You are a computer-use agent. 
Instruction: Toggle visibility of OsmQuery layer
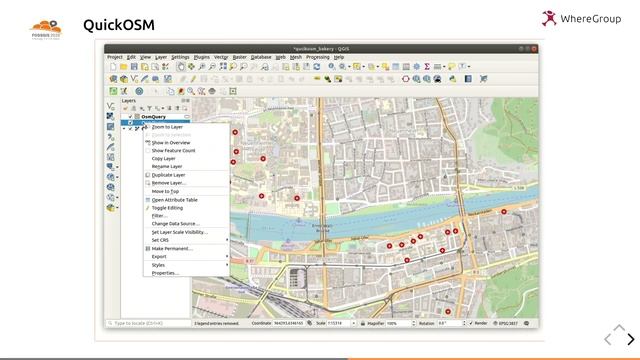point(131,117)
